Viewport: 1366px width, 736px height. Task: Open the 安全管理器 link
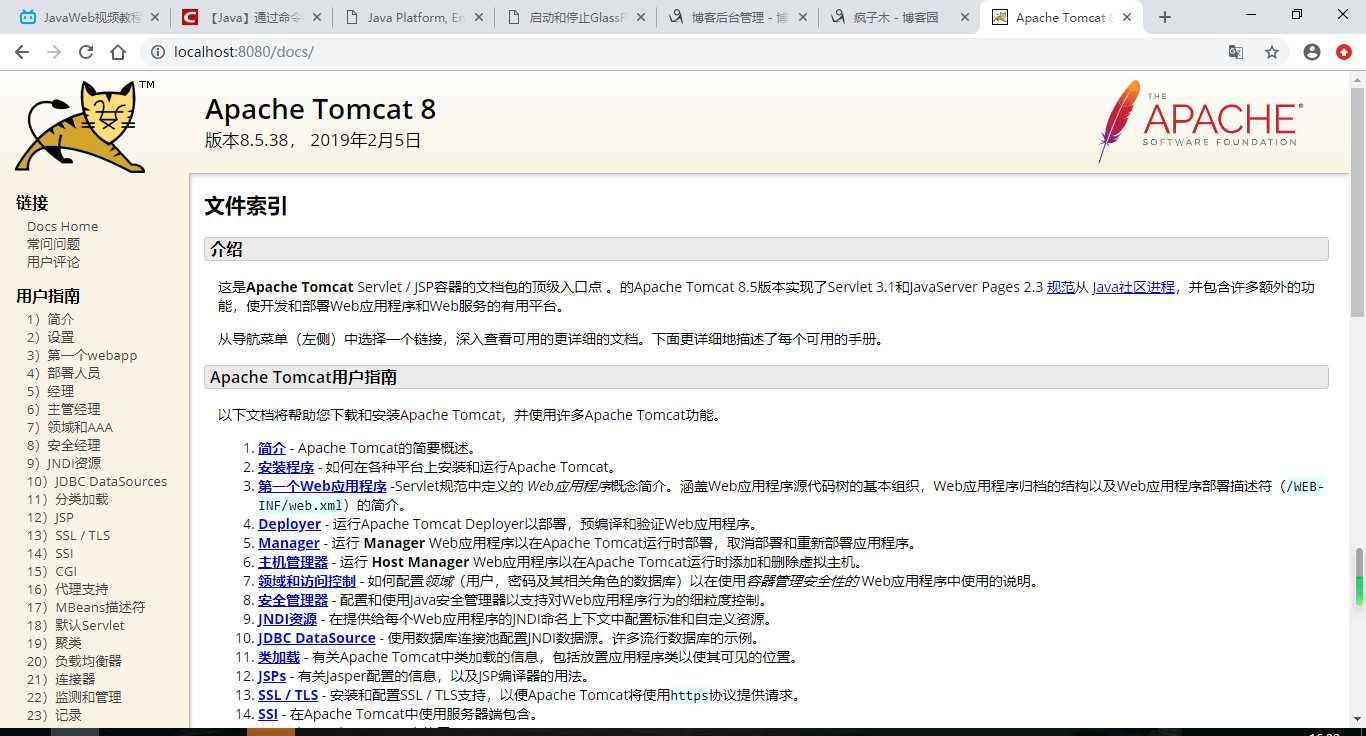click(x=293, y=600)
